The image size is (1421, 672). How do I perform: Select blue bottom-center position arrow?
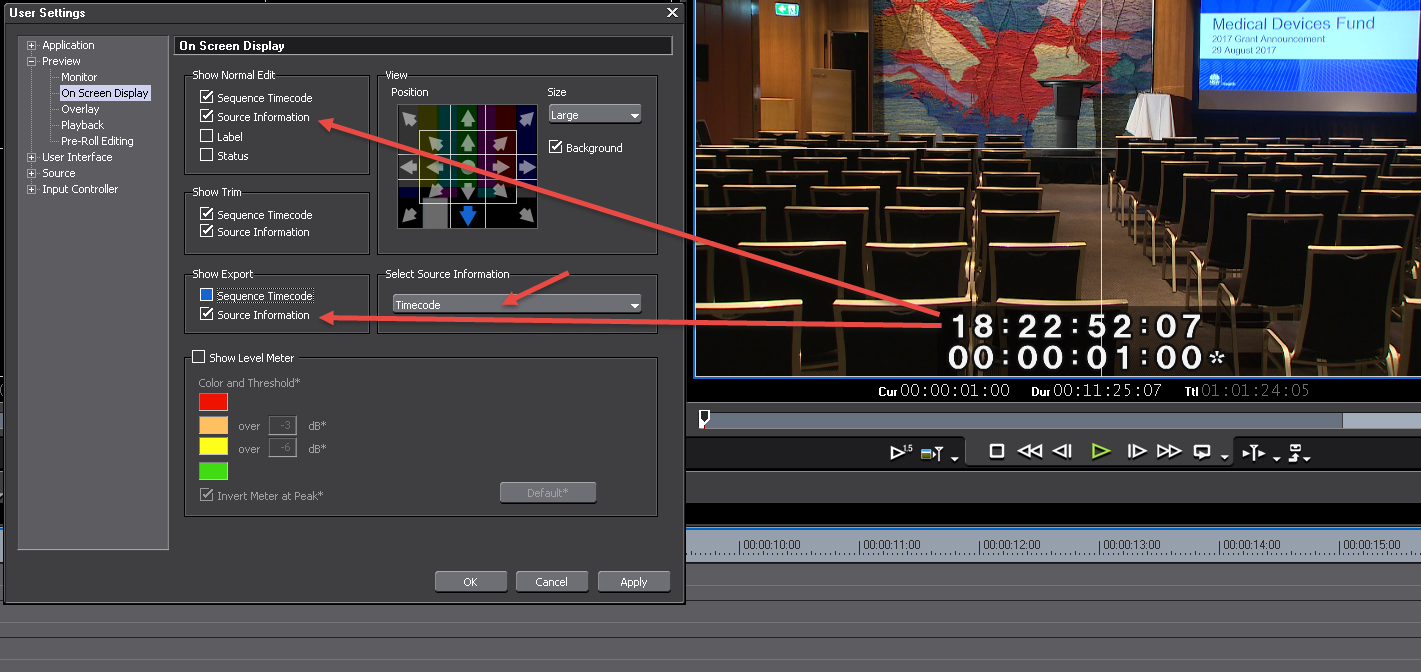coord(467,215)
